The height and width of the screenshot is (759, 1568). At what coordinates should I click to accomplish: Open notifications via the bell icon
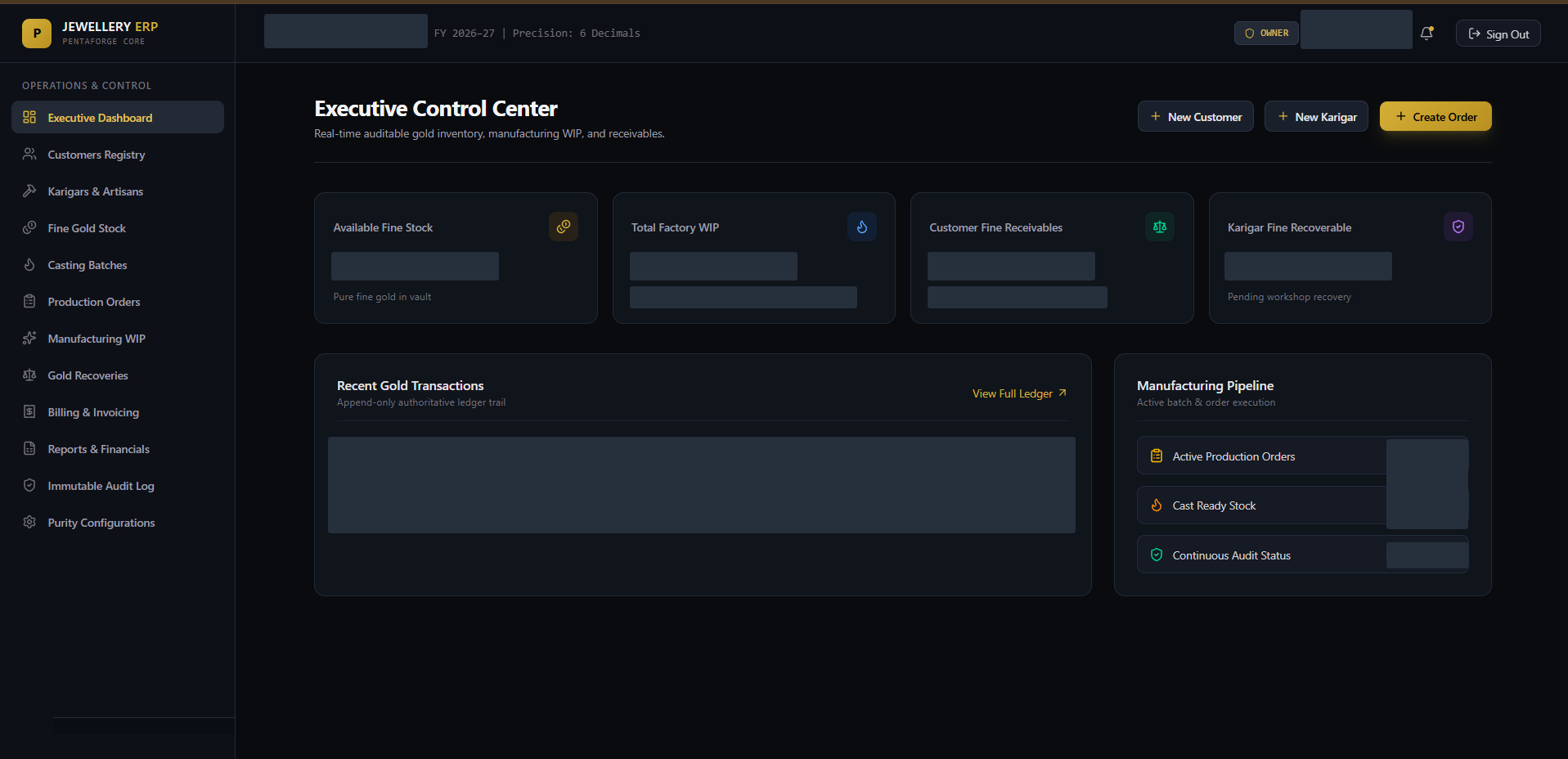point(1426,34)
